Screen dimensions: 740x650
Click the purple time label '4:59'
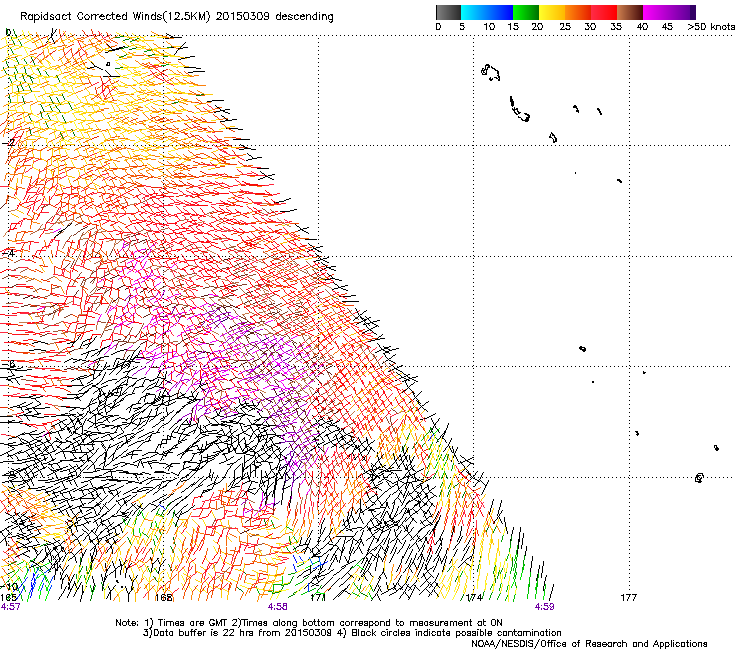(544, 607)
